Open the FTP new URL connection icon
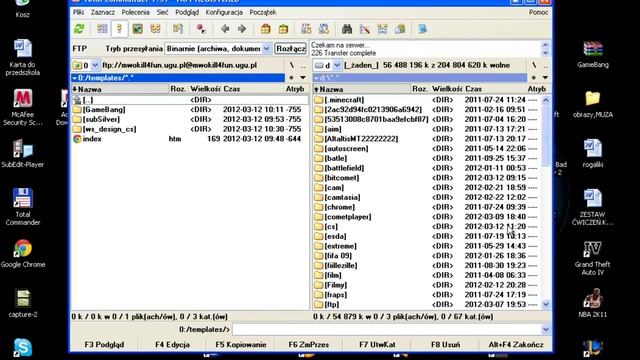Image resolution: width=640 pixels, height=360 pixels. click(x=324, y=29)
